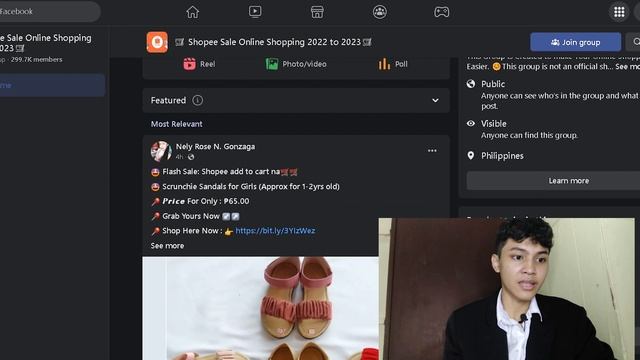640x360 pixels.
Task: Open the Marketplace tab icon
Action: pos(317,12)
